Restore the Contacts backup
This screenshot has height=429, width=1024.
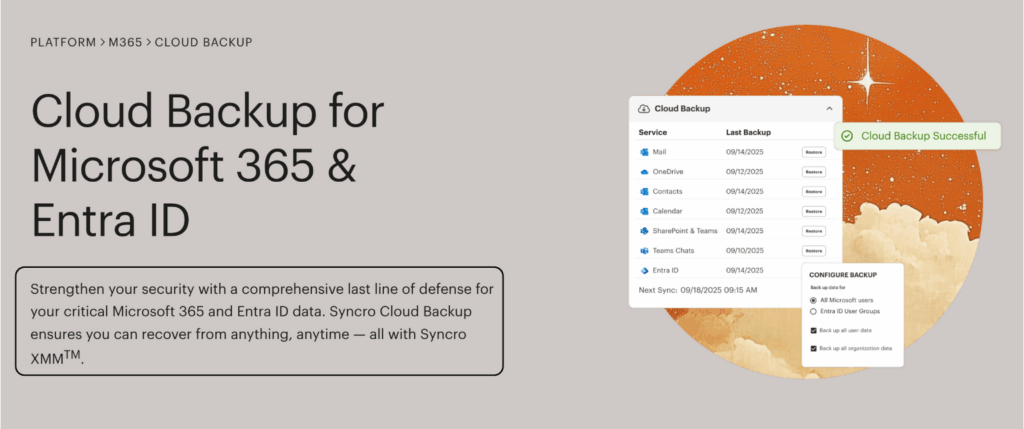click(x=814, y=191)
